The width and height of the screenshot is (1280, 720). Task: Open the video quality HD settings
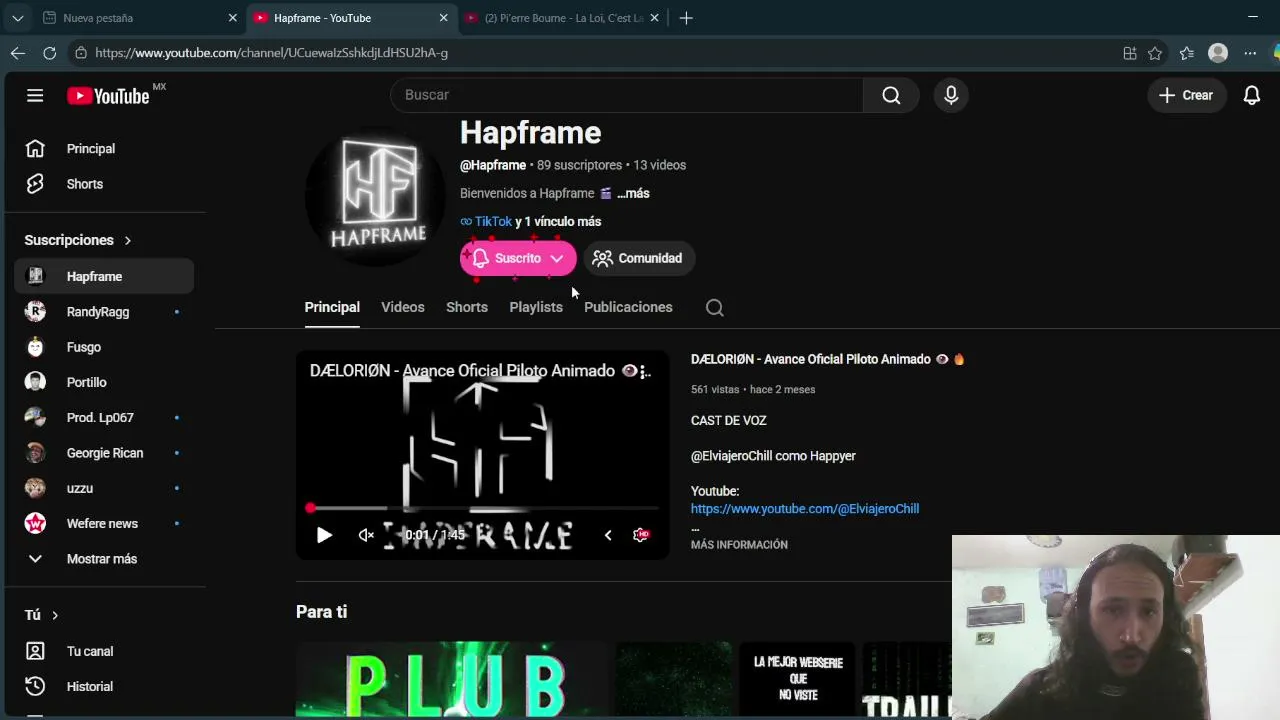[641, 535]
